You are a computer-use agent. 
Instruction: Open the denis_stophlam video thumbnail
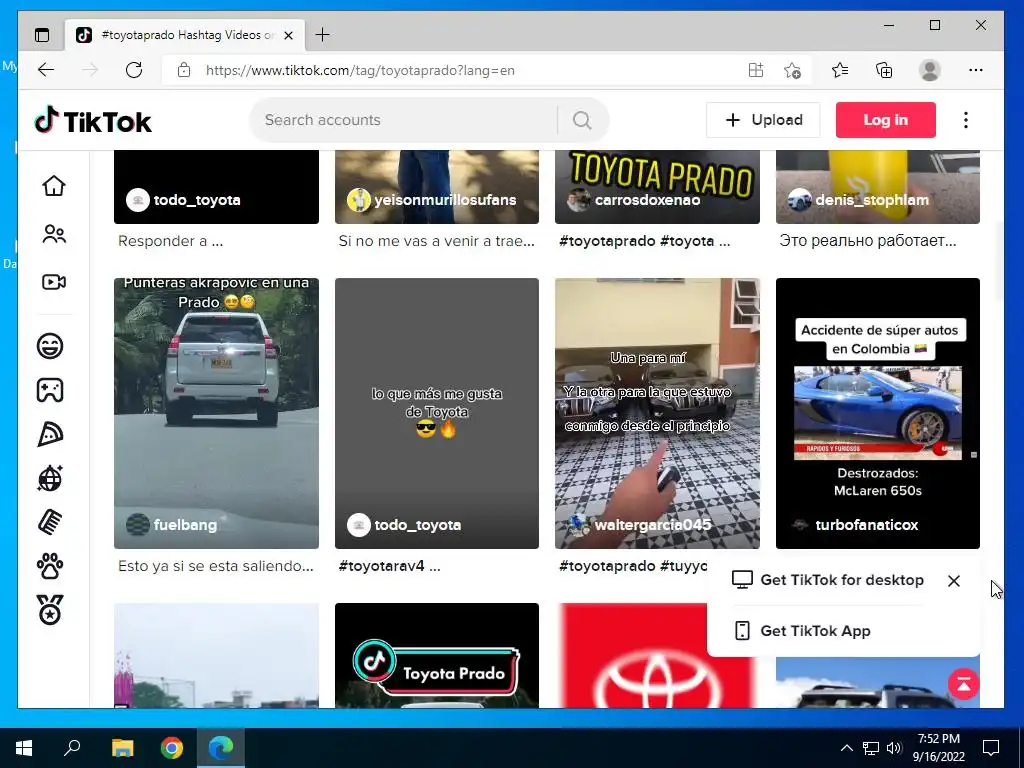click(878, 187)
